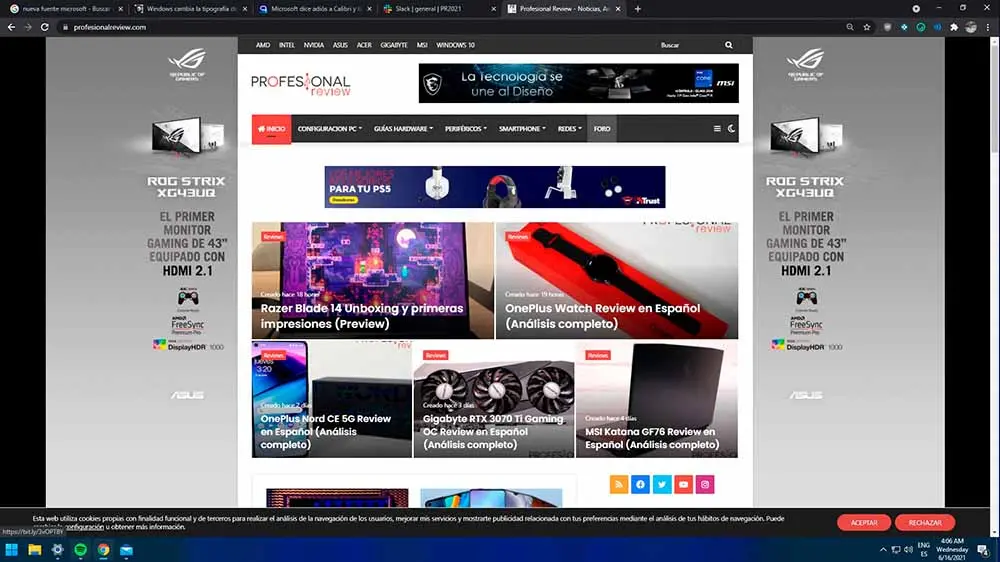Click the Chrome taskbar icon
1000x562 pixels.
click(103, 549)
